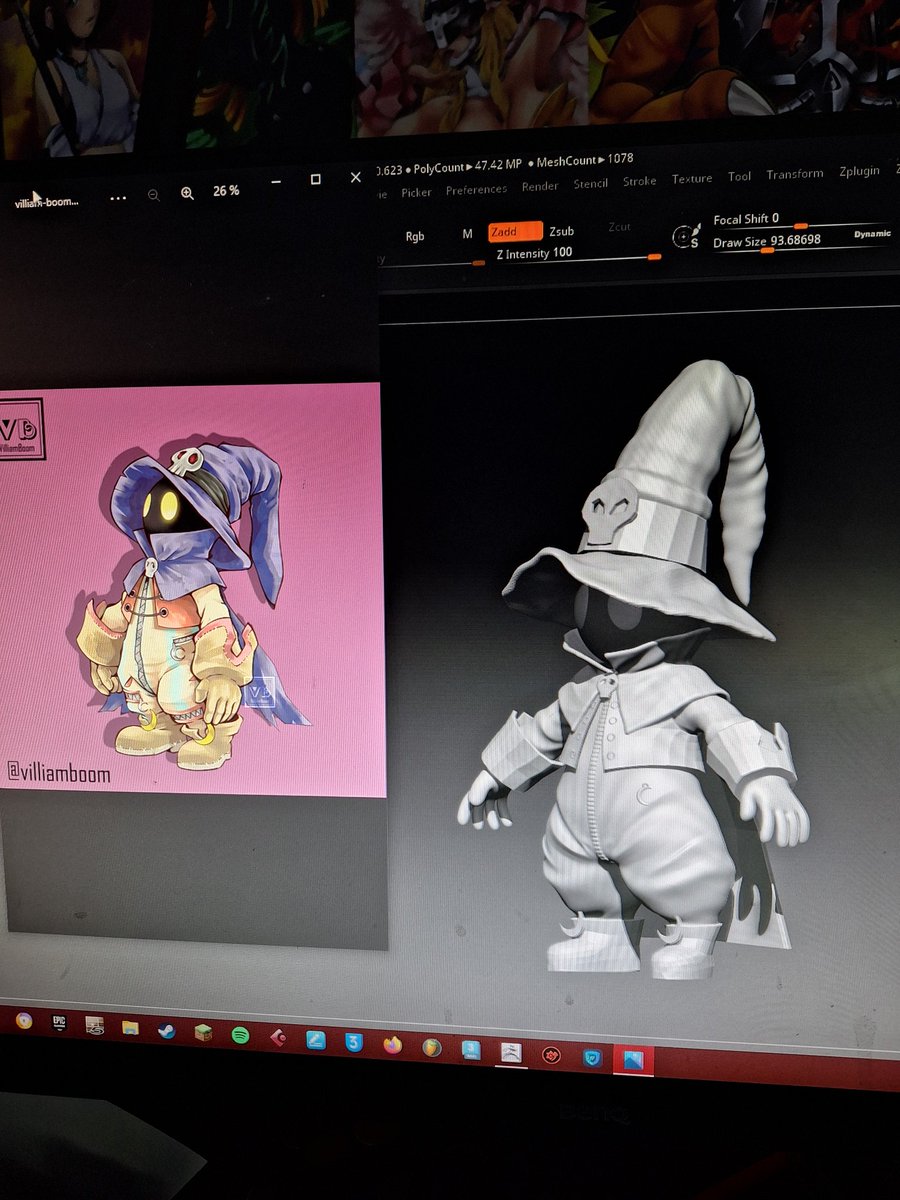
Task: Adjust the Z Intensity slider
Action: [x=579, y=255]
